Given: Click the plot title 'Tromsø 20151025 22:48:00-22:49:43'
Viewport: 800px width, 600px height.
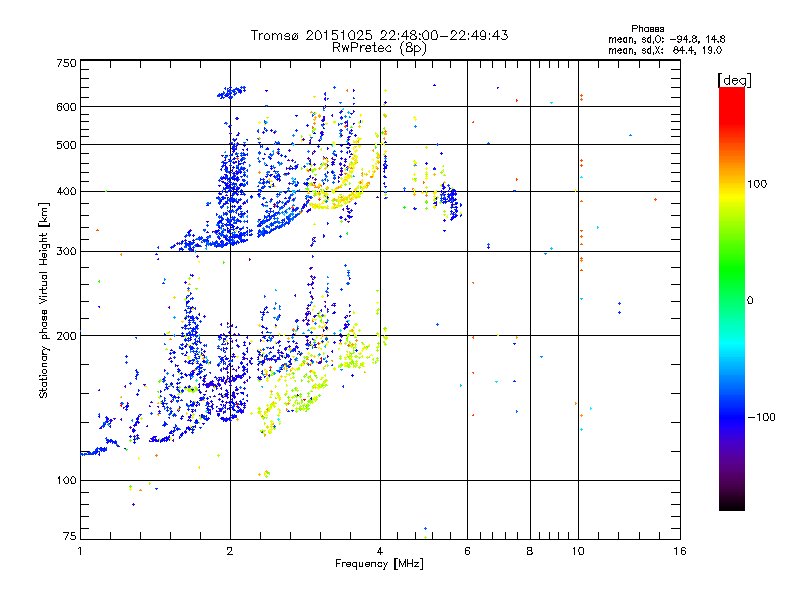Looking at the screenshot, I should tap(379, 35).
